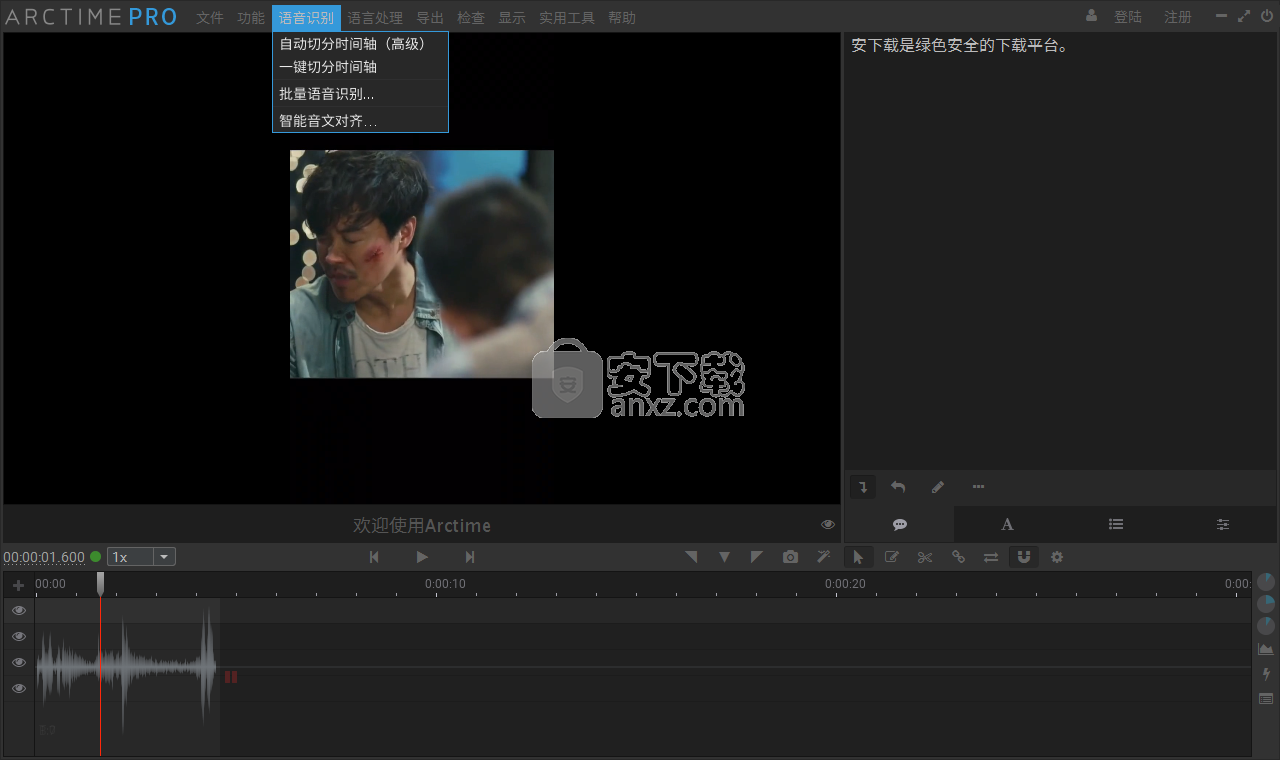Screen dimensions: 1280x760
Task: Adjust the top round knob on right edge
Action: 1266,581
